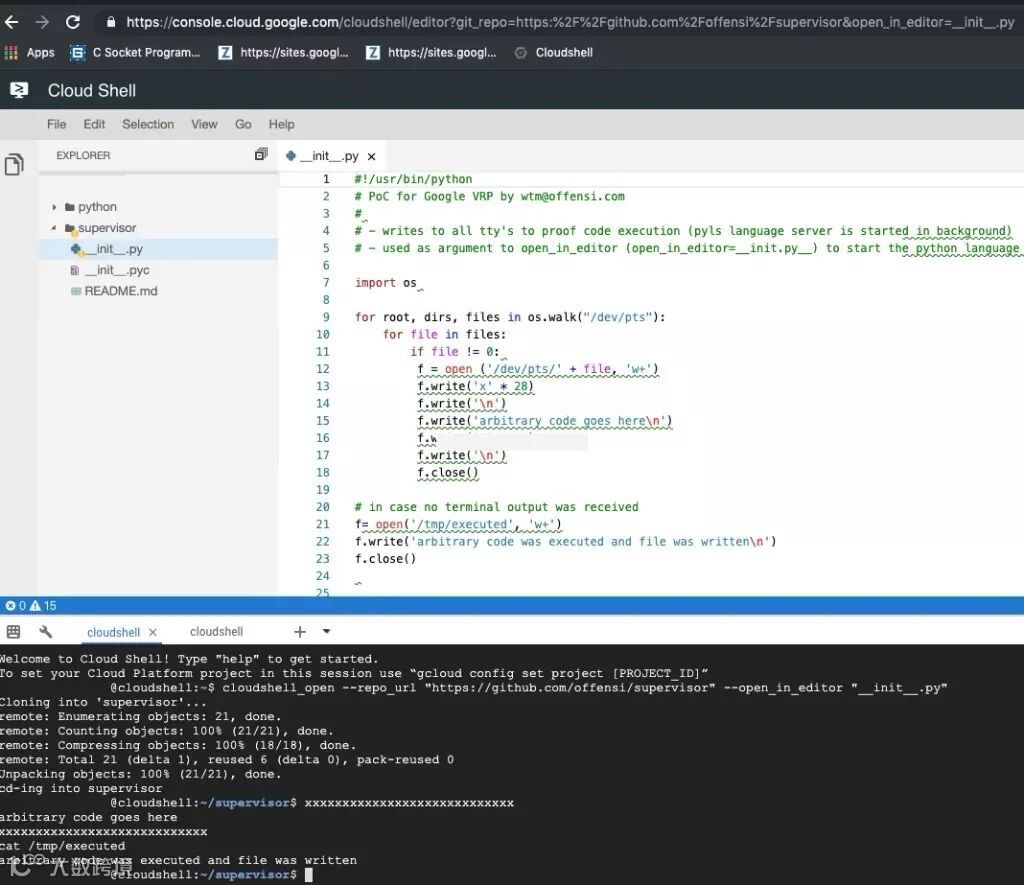Screen dimensions: 1024x885
Task: Click line number 9 in the editor gutter
Action: [x=326, y=317]
